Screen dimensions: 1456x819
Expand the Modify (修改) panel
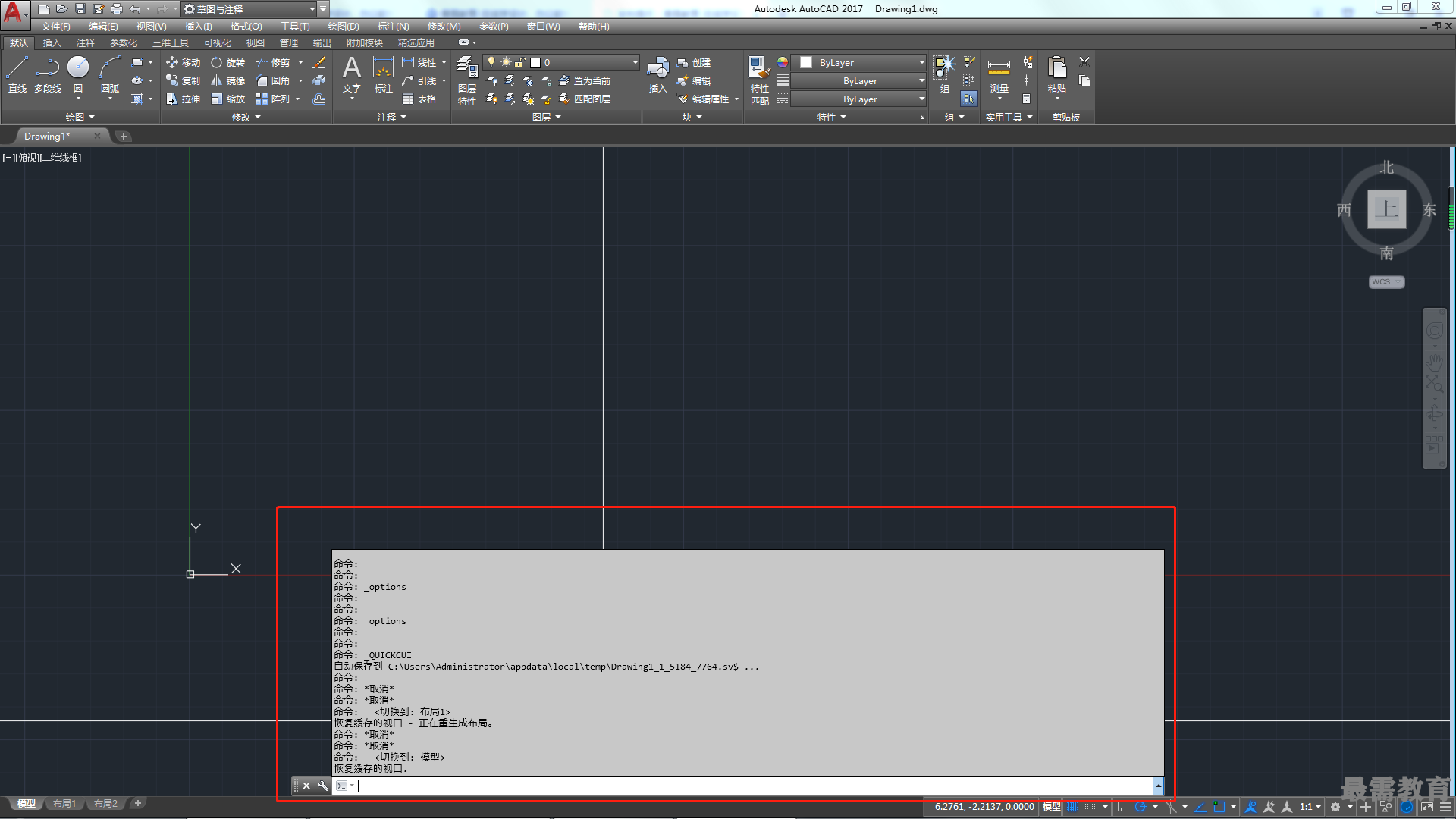(x=246, y=117)
